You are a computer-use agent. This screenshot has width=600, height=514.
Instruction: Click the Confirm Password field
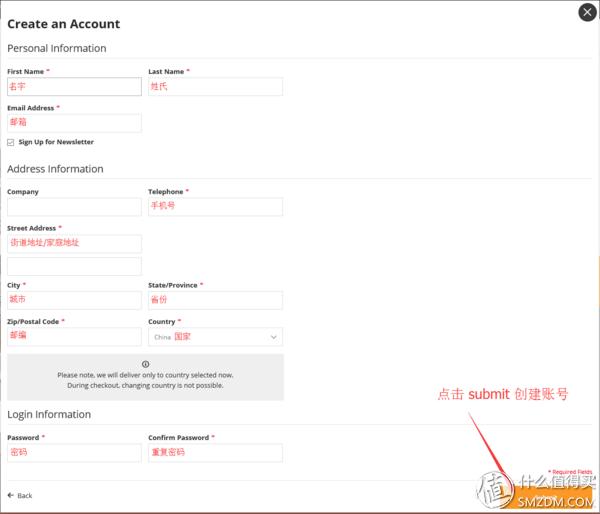(x=215, y=453)
